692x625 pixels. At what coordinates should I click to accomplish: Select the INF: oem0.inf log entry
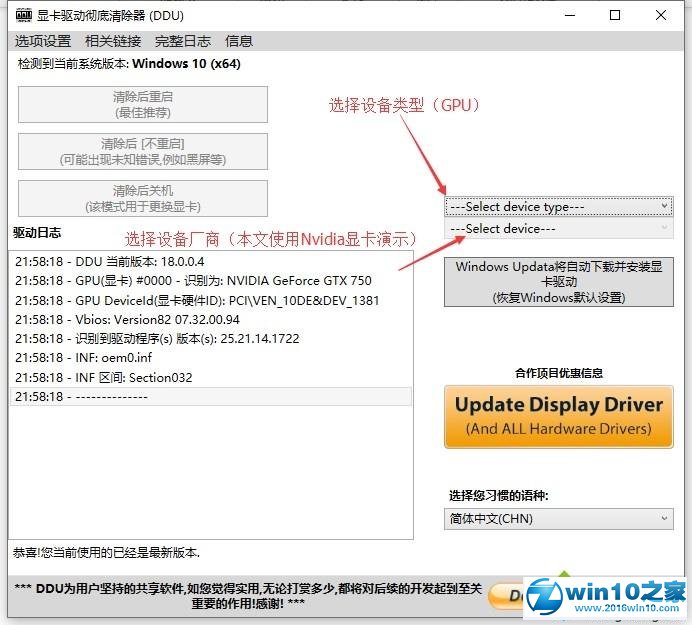(83, 358)
